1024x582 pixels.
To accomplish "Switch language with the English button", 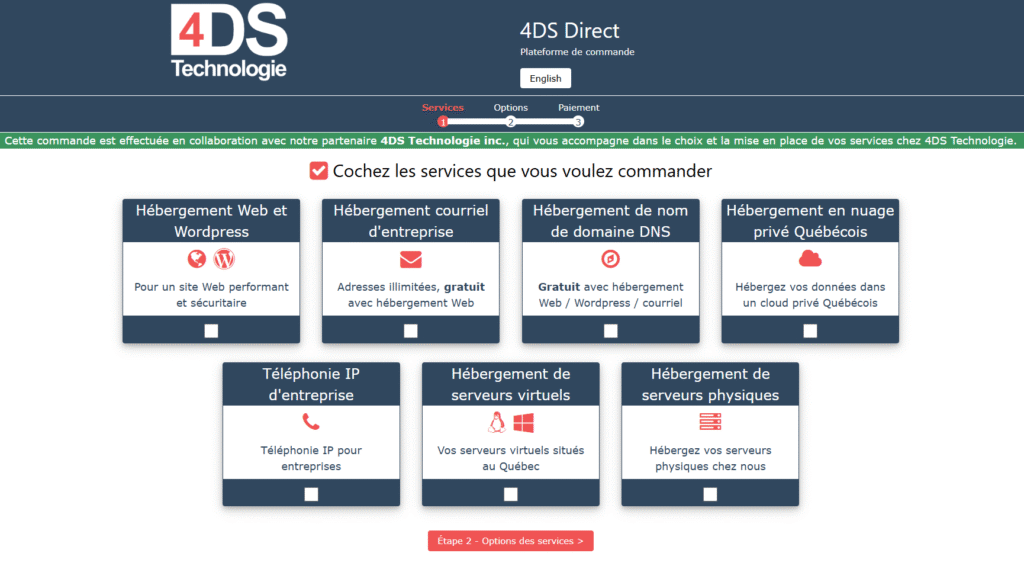I will click(x=545, y=78).
